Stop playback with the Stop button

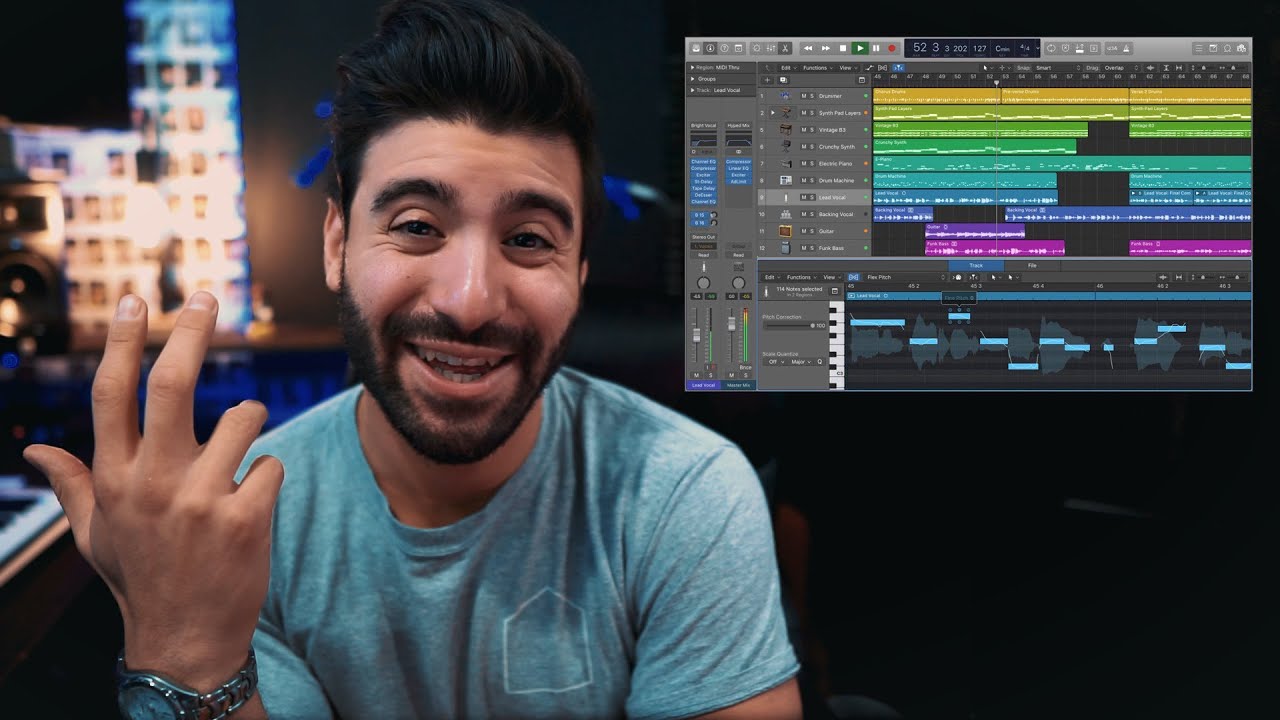pos(842,48)
